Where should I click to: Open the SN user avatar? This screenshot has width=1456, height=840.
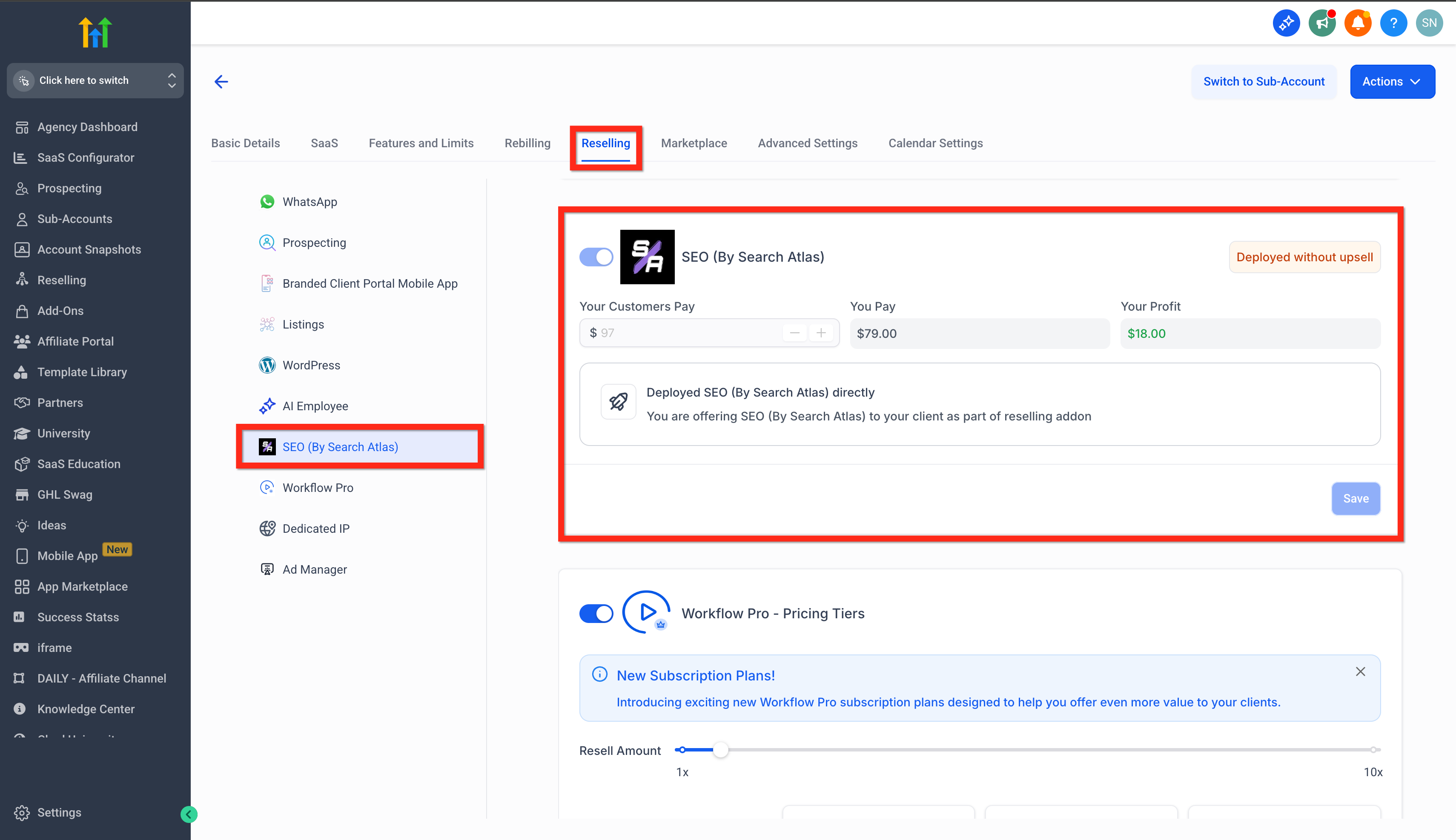[1429, 23]
